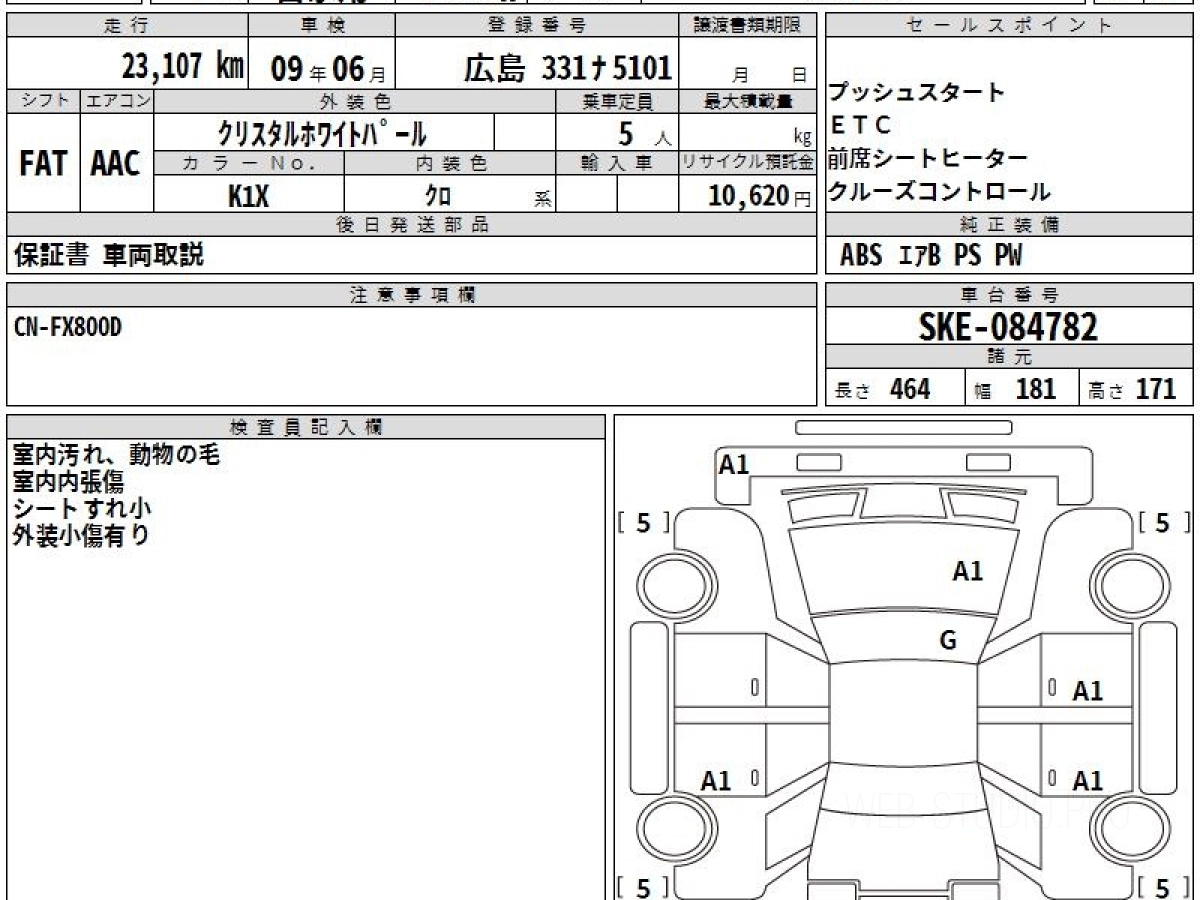Select the 高さ 171 height value
Image resolution: width=1200 pixels, height=900 pixels.
coord(1137,389)
